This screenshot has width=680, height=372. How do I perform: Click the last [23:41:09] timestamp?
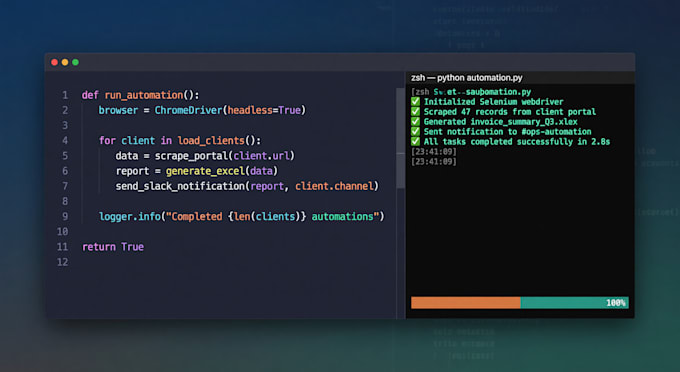click(x=434, y=161)
